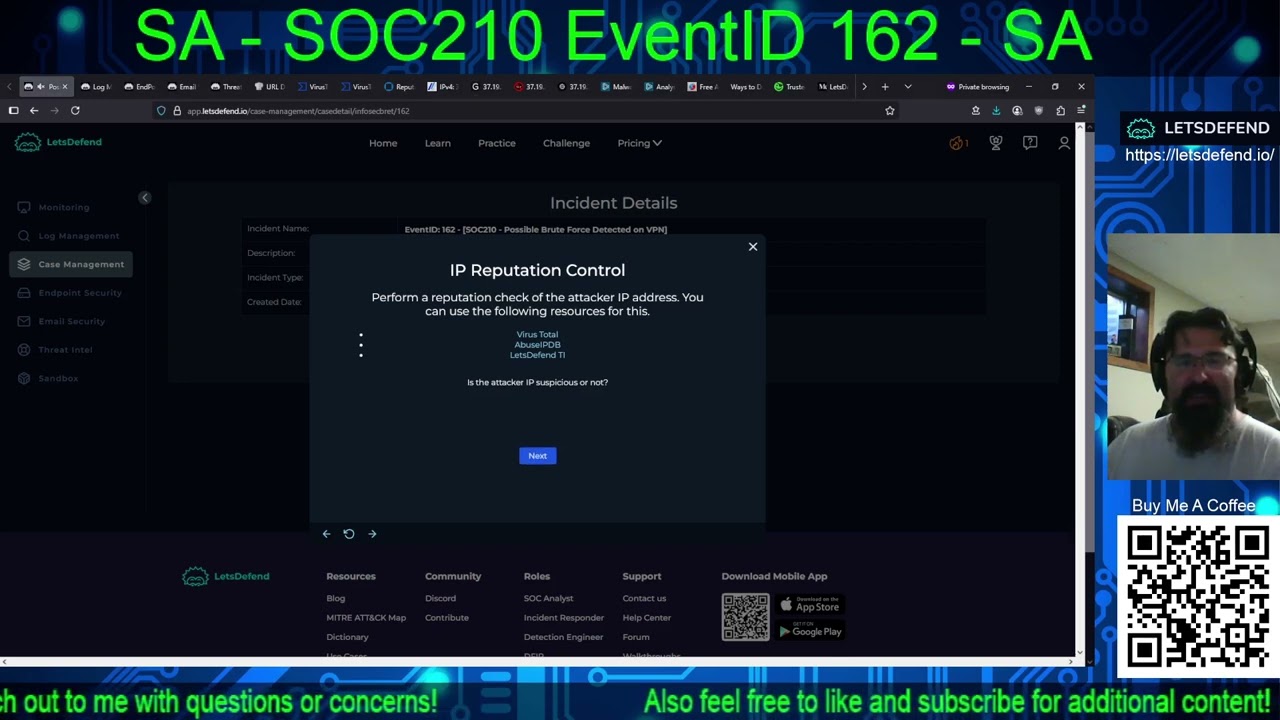Reload the page with refresh icon
This screenshot has height=720, width=1280.
point(75,111)
